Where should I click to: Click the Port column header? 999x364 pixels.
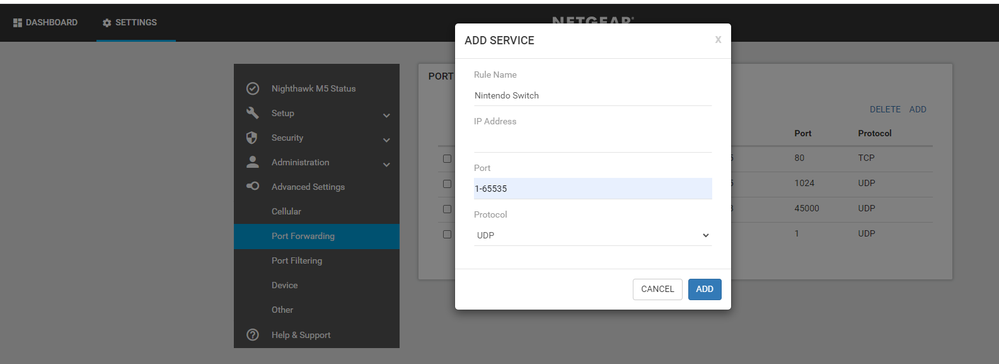click(803, 133)
